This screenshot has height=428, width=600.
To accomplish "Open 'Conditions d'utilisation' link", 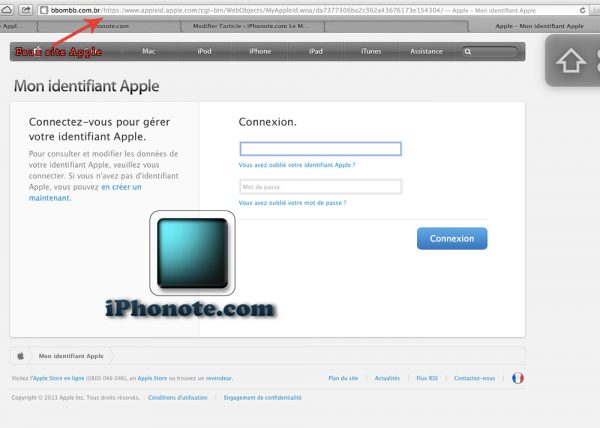I will click(178, 398).
